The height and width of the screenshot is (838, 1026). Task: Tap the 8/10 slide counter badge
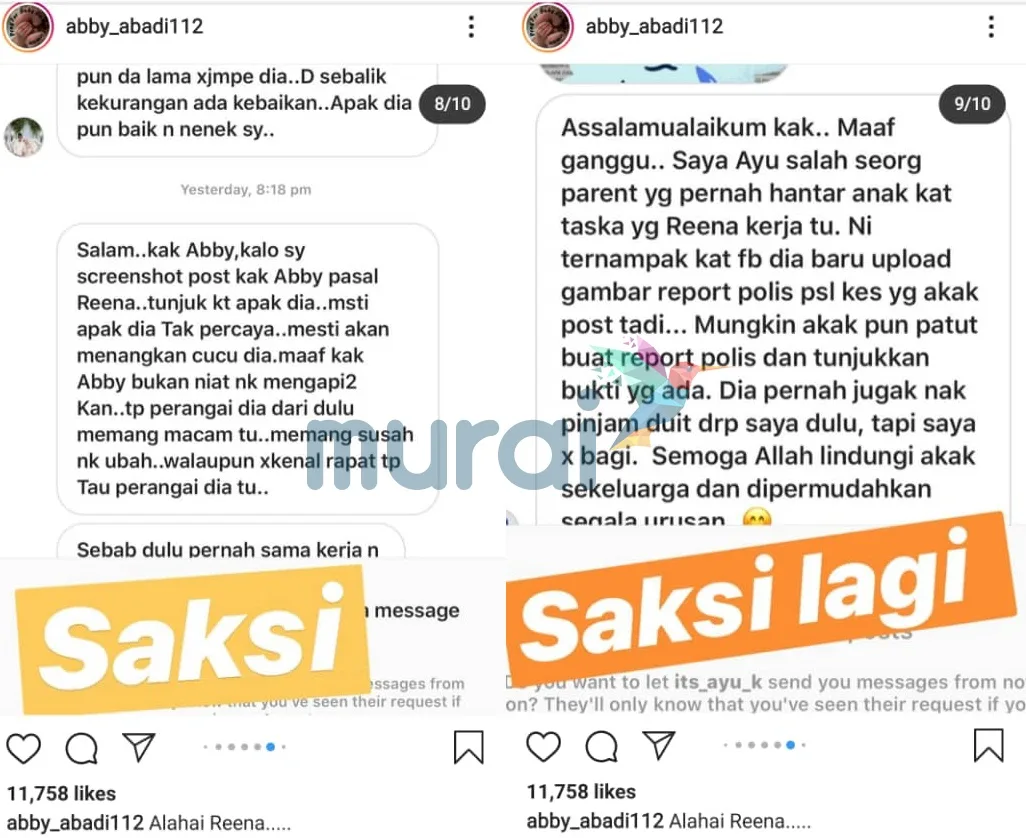point(452,104)
